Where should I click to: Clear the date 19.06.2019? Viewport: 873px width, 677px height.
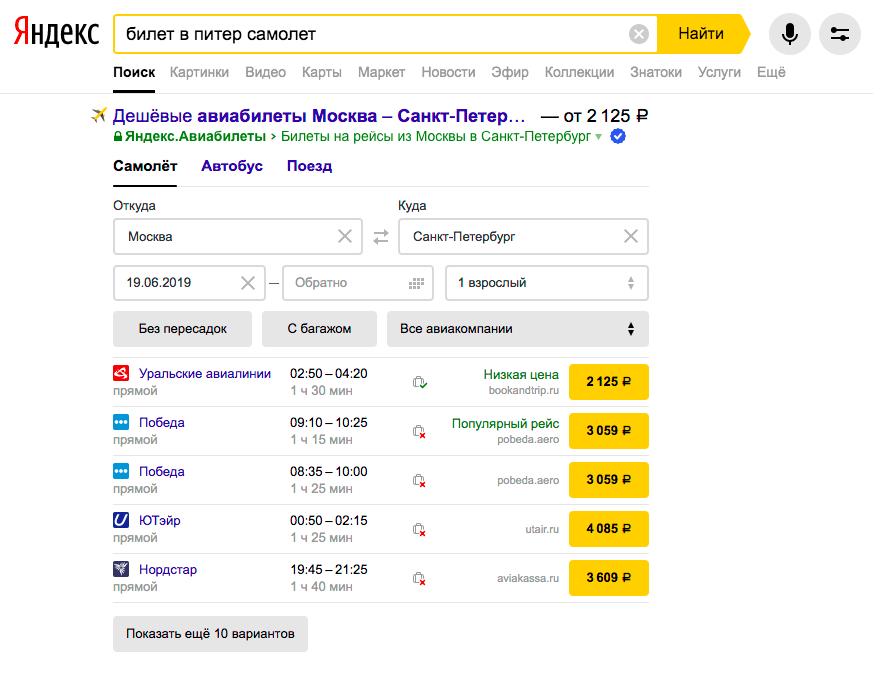point(248,283)
